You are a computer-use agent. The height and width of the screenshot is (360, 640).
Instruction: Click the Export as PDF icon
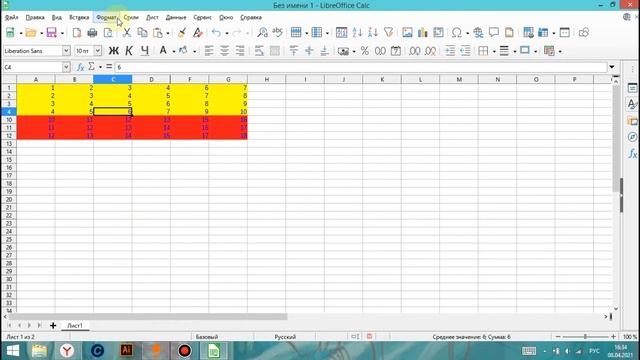(x=77, y=33)
